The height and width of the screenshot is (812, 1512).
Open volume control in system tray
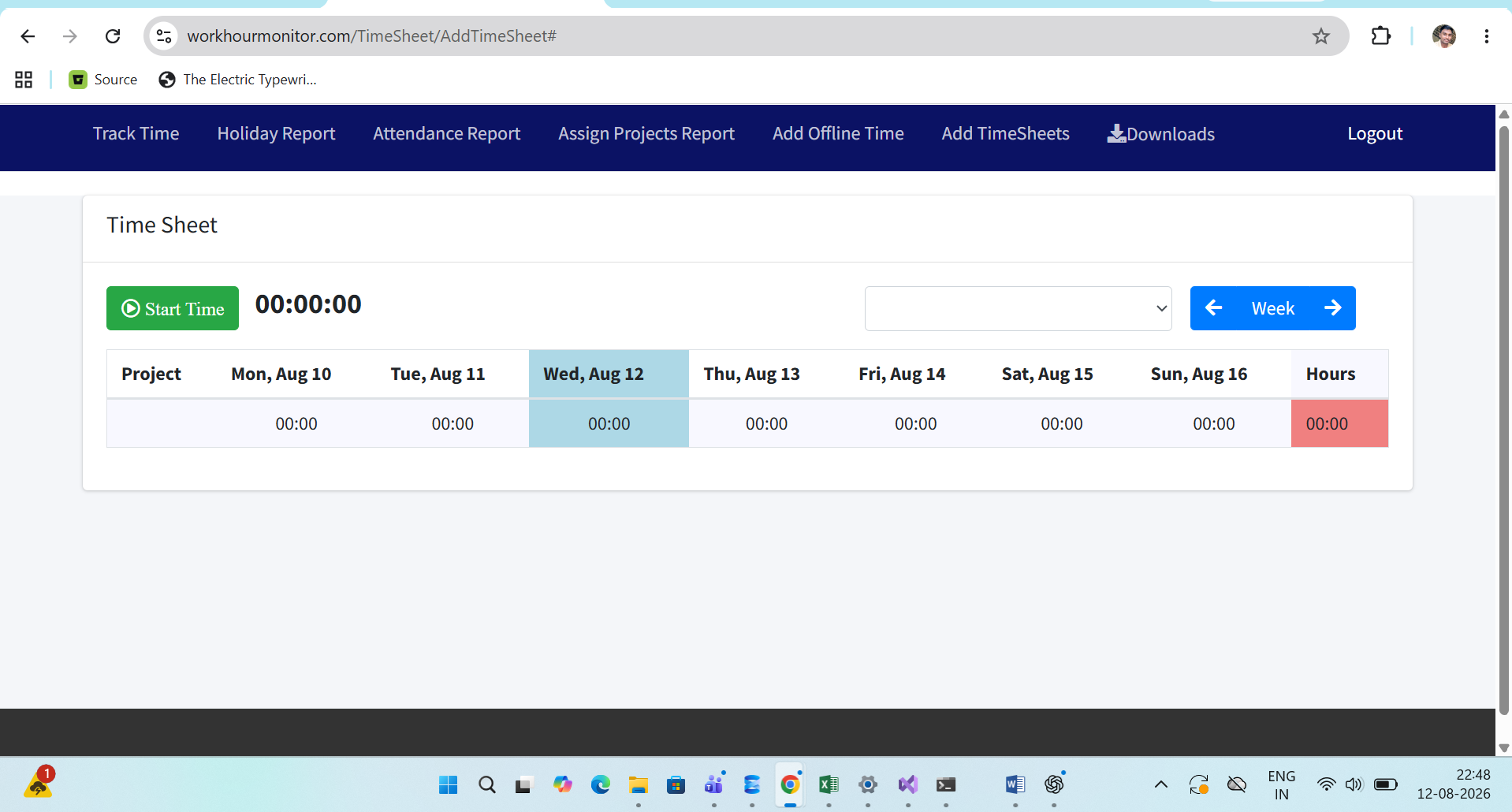(1354, 784)
